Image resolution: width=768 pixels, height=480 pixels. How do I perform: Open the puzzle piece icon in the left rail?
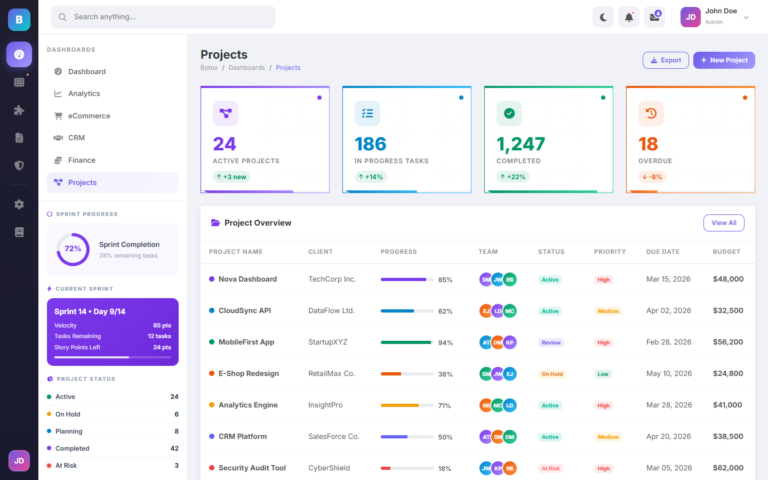19,110
